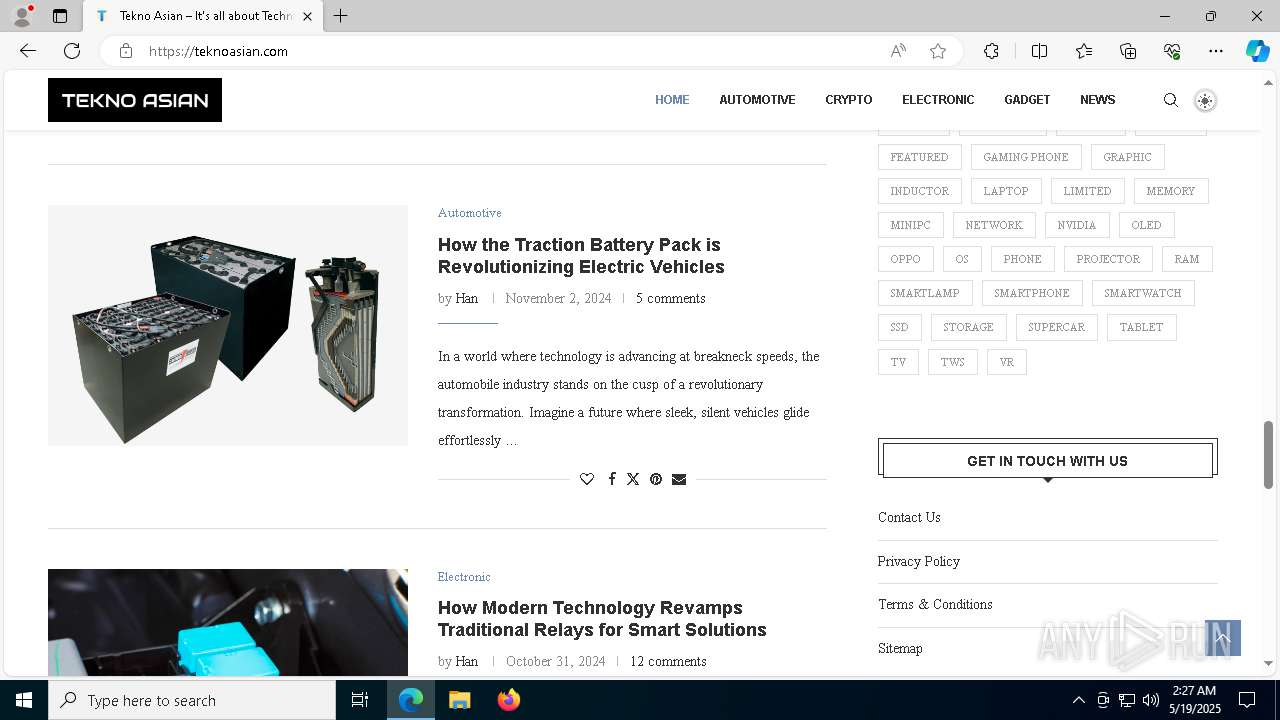Click the back-to-top arrow button
This screenshot has width=1280, height=720.
(1223, 638)
